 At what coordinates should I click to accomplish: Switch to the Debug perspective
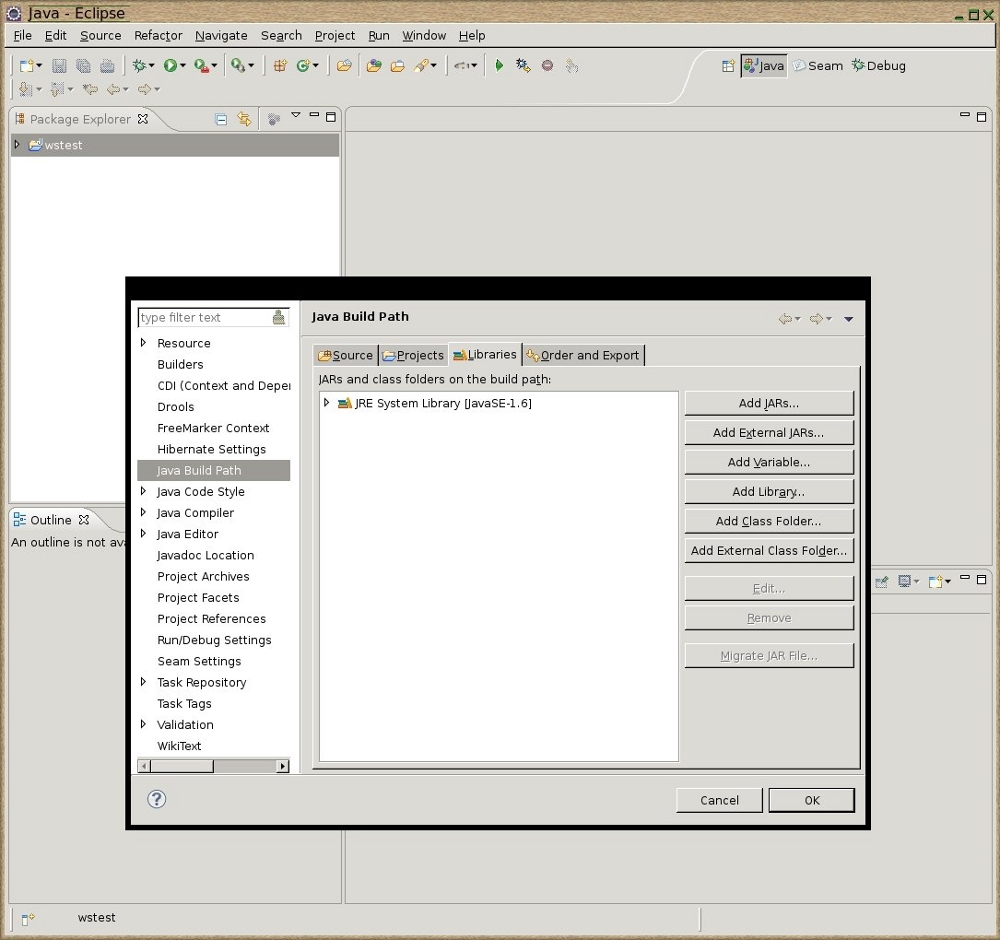click(879, 66)
